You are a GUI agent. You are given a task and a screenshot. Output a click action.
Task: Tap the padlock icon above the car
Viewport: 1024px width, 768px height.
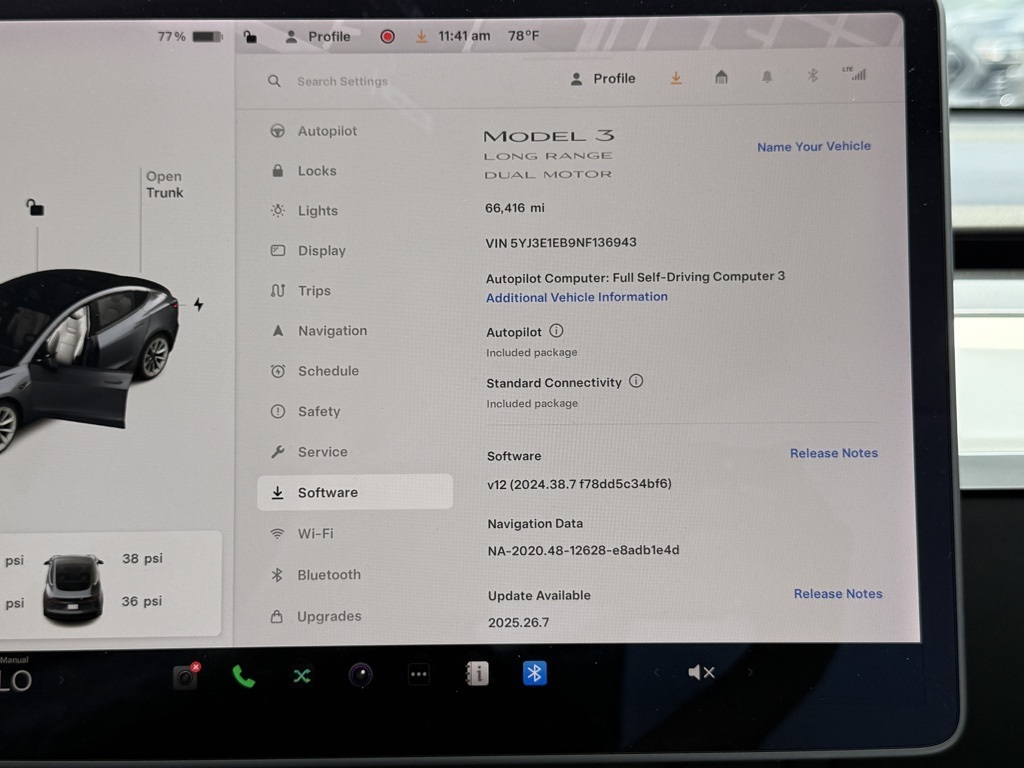point(35,207)
